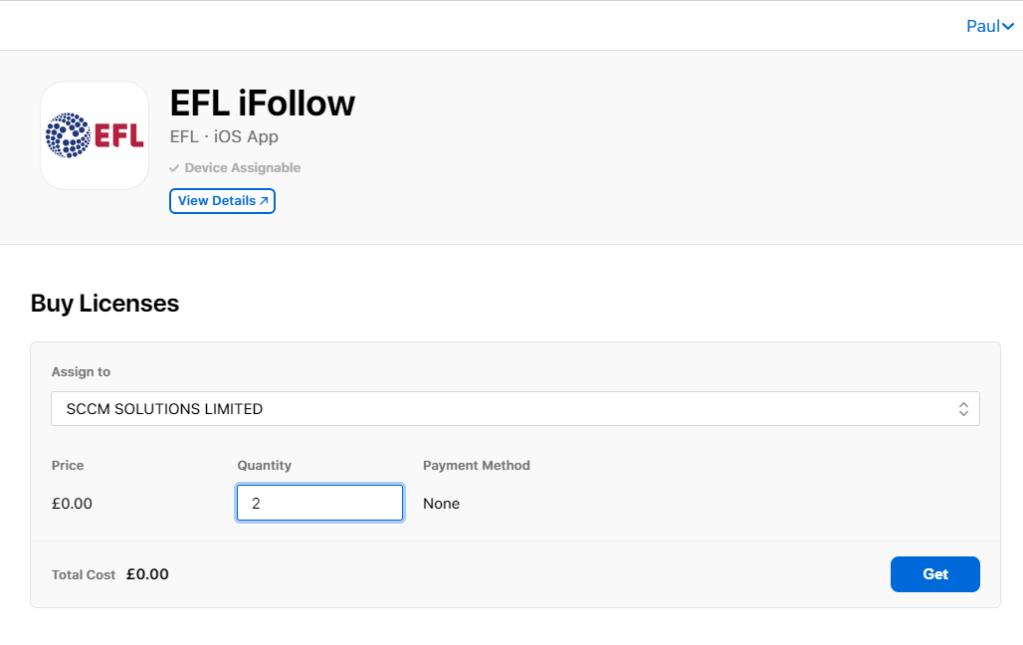Viewport: 1023px width, 645px height.
Task: Click the chevron next to Paul
Action: coord(1008,27)
